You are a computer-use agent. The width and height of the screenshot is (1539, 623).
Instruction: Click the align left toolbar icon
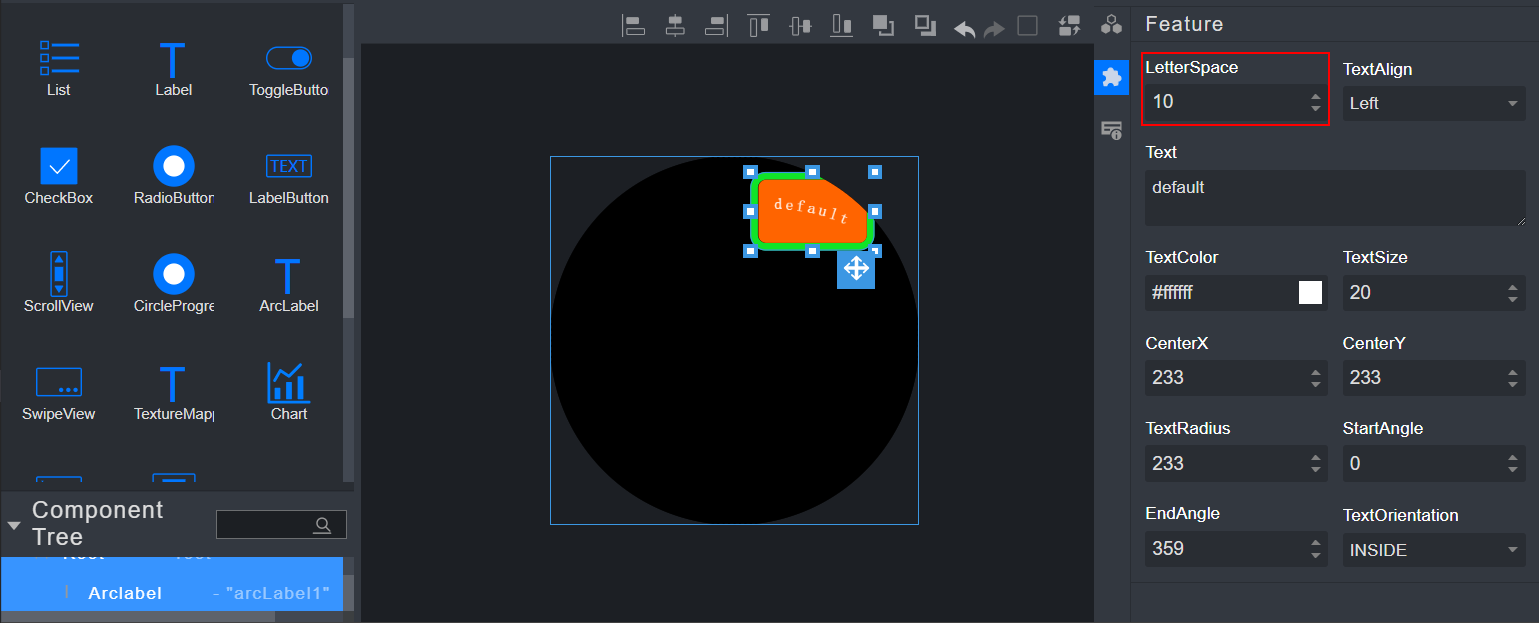pyautogui.click(x=634, y=26)
